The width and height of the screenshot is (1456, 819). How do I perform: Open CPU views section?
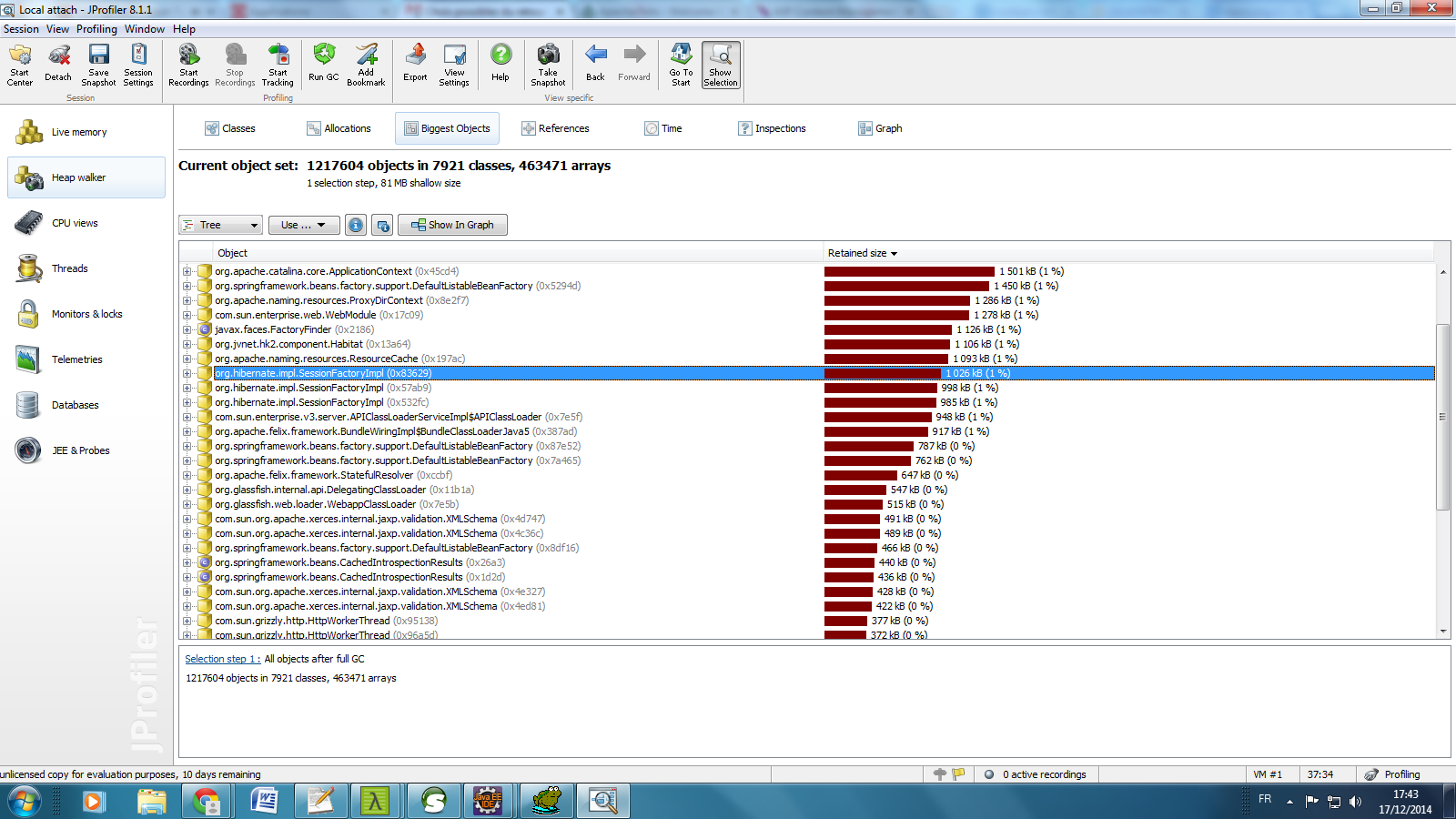[86, 223]
